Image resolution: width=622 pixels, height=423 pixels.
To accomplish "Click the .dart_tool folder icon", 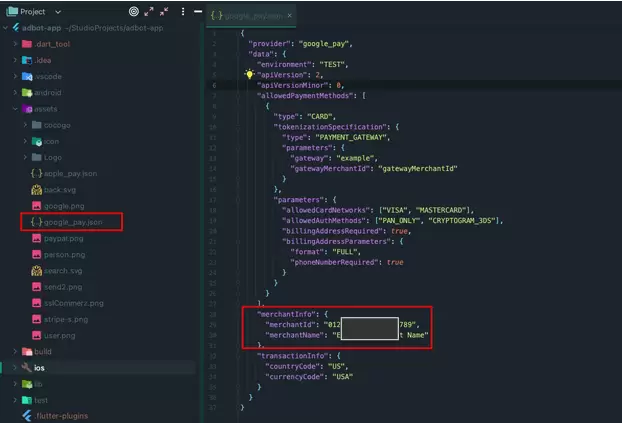I will point(27,44).
